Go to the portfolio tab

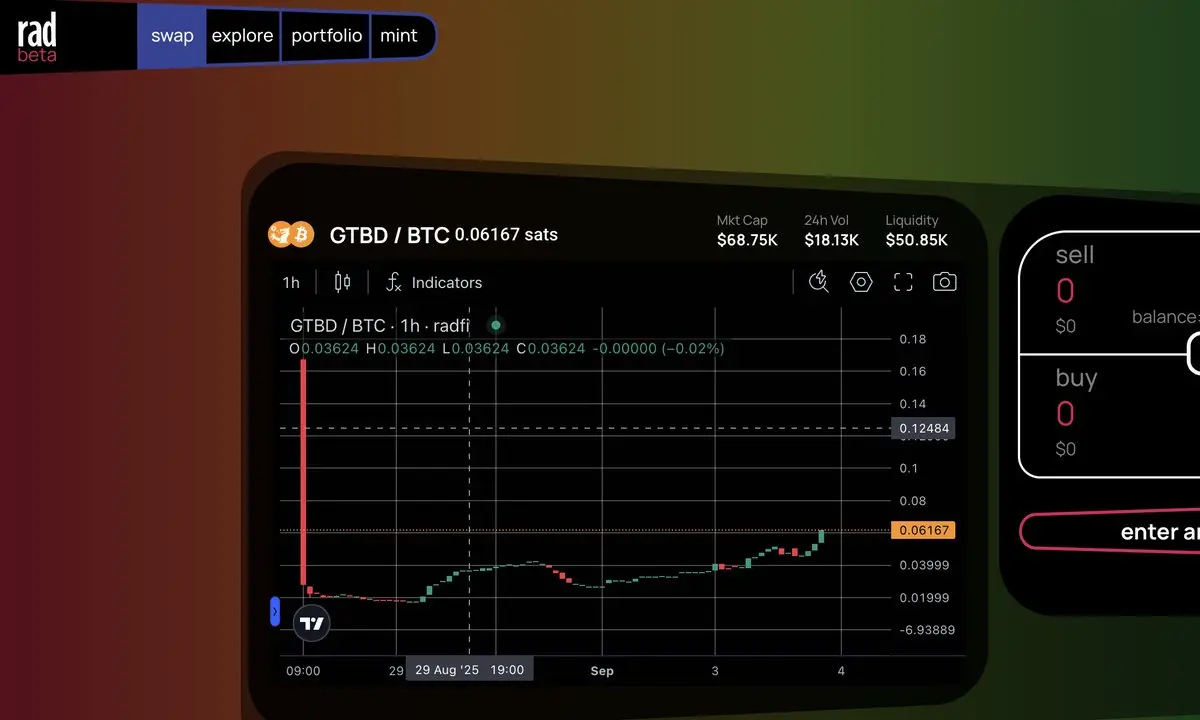[326, 36]
